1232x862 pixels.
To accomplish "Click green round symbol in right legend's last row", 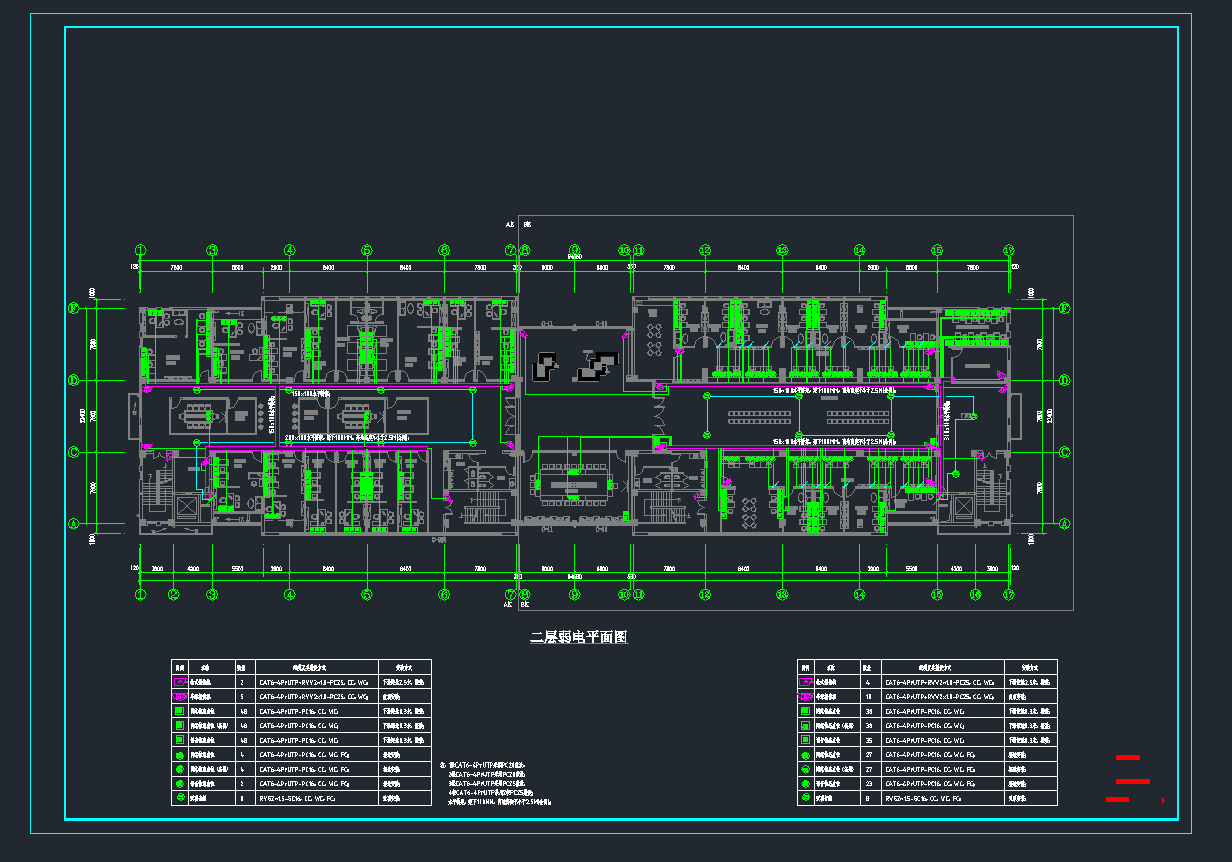I will pyautogui.click(x=806, y=799).
